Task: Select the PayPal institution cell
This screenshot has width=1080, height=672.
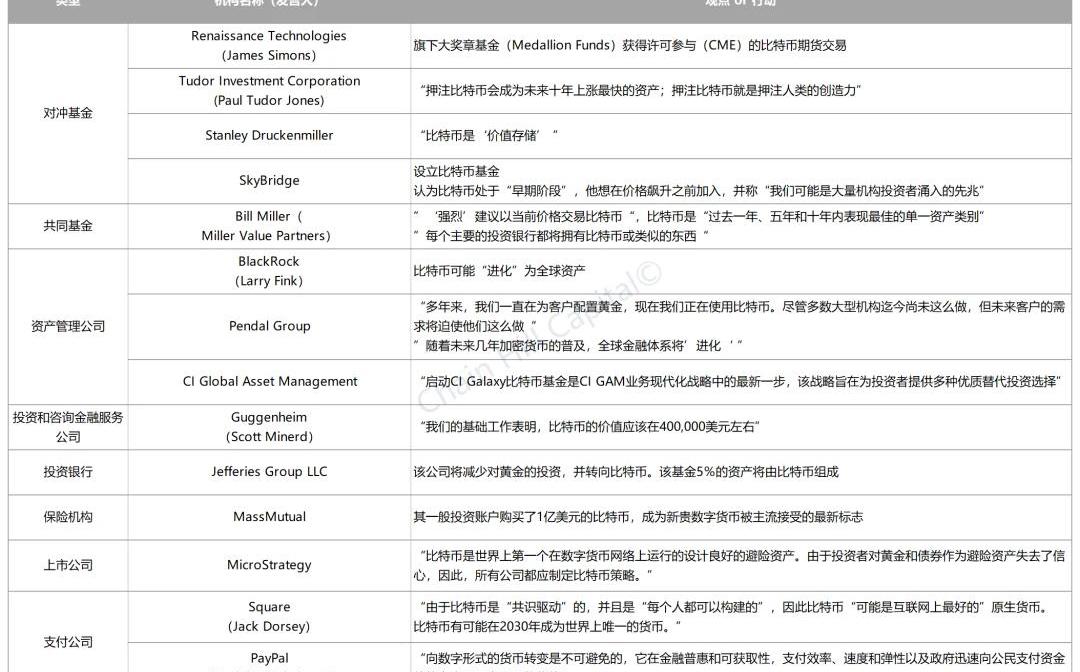Action: coord(269,658)
